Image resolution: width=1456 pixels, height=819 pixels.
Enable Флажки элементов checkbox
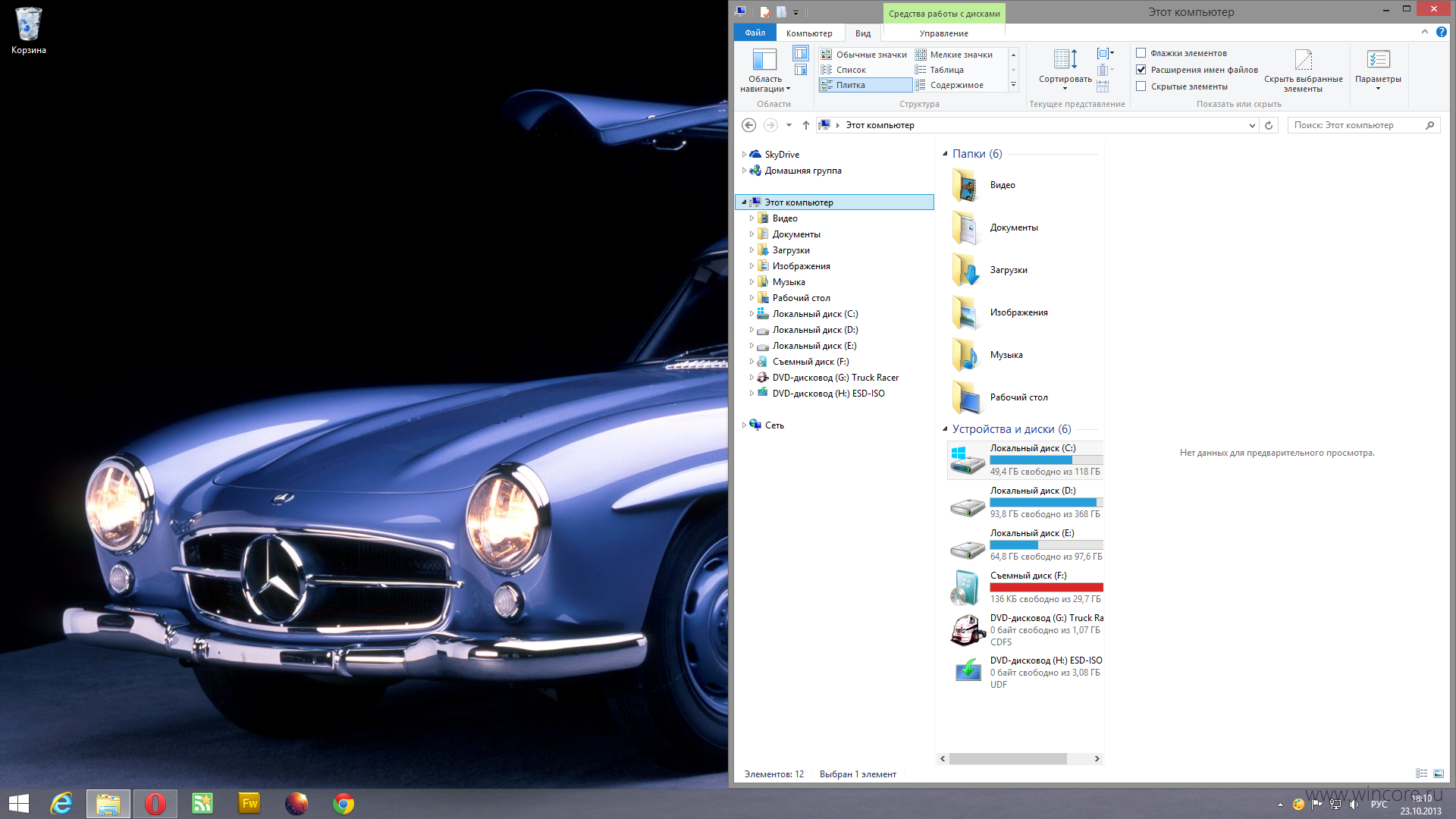(1141, 53)
